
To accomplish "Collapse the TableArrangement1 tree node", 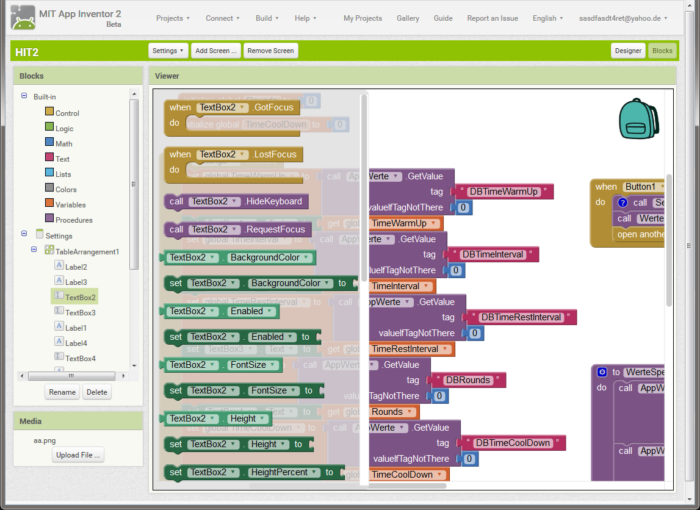I will [x=34, y=249].
